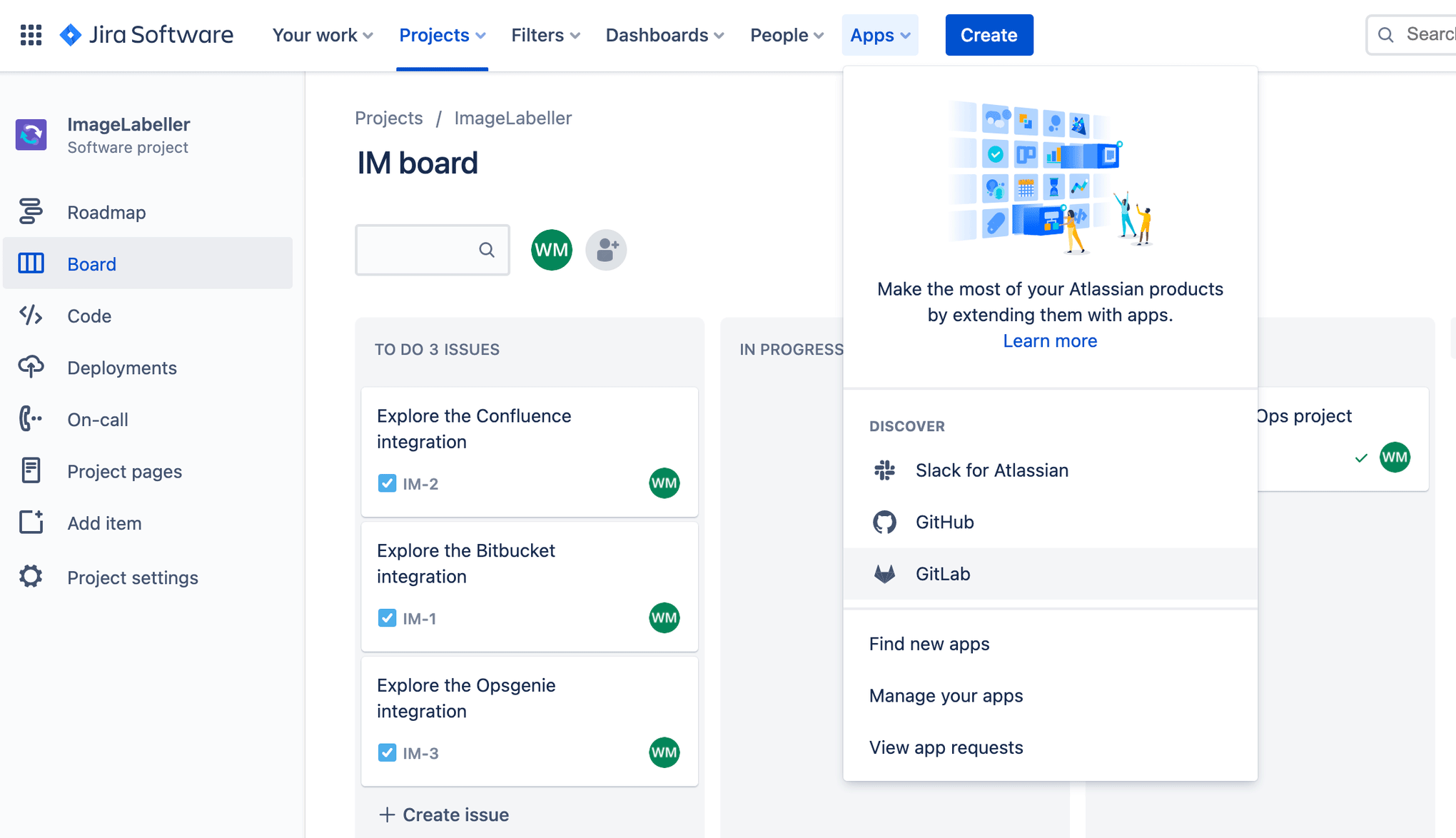Click the Project pages icon in sidebar
Viewport: 1456px width, 838px height.
click(31, 471)
